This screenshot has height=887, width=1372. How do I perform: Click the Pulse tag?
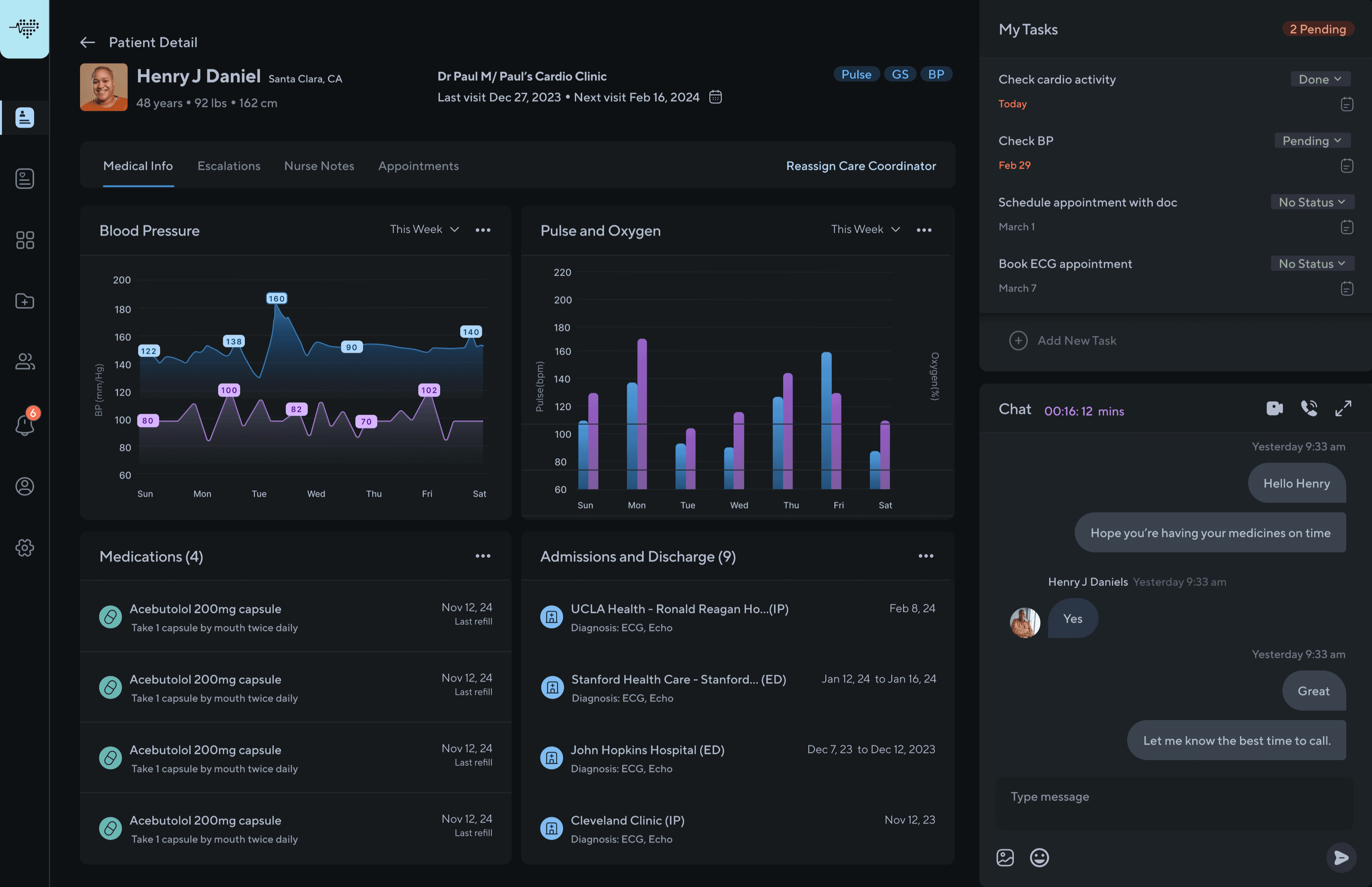856,74
